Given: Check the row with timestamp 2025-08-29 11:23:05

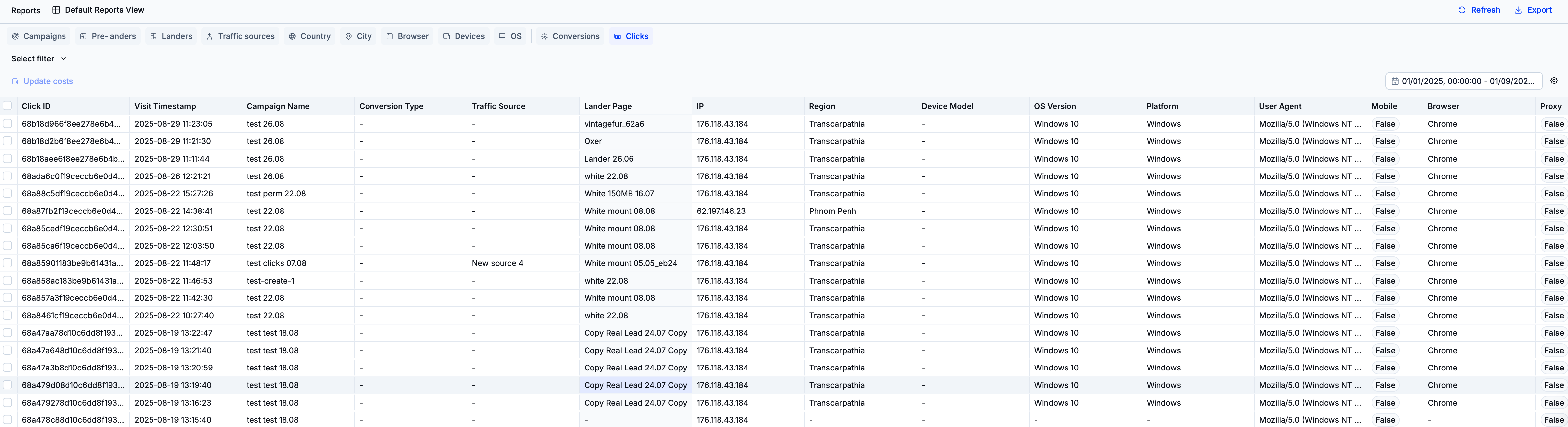Looking at the screenshot, I should pos(7,124).
